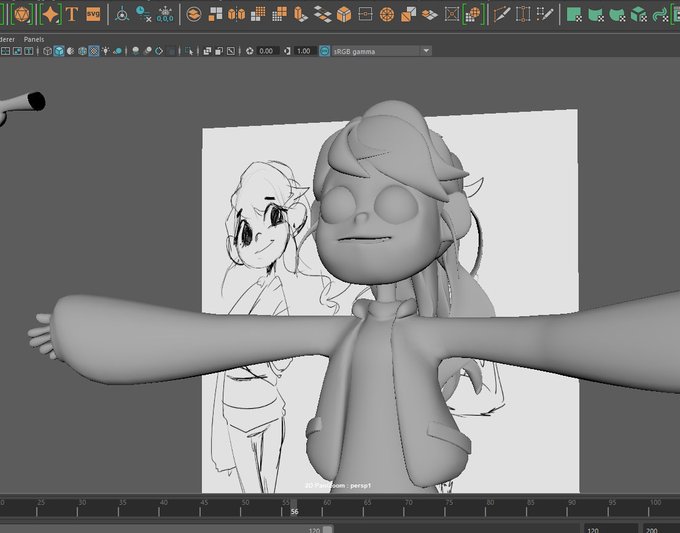Apply Planar UV mapping shelf icon
Viewport: 680px width, 533px height.
coord(574,14)
